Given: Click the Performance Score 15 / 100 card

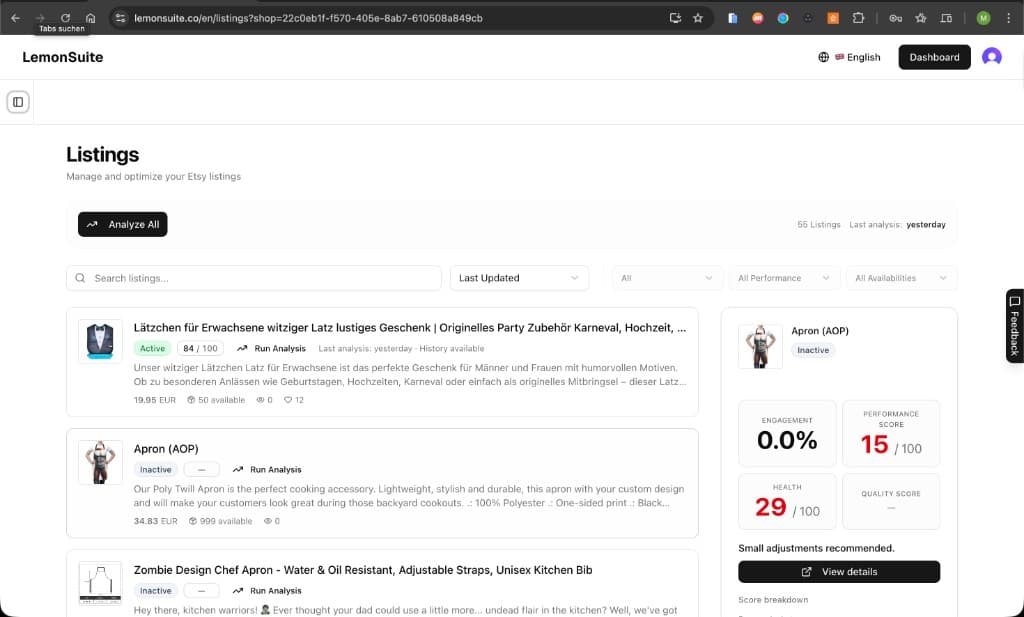Looking at the screenshot, I should (x=891, y=434).
